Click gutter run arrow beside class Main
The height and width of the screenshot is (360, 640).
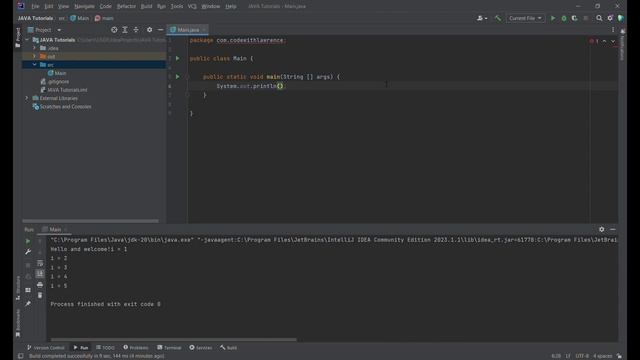(x=178, y=58)
